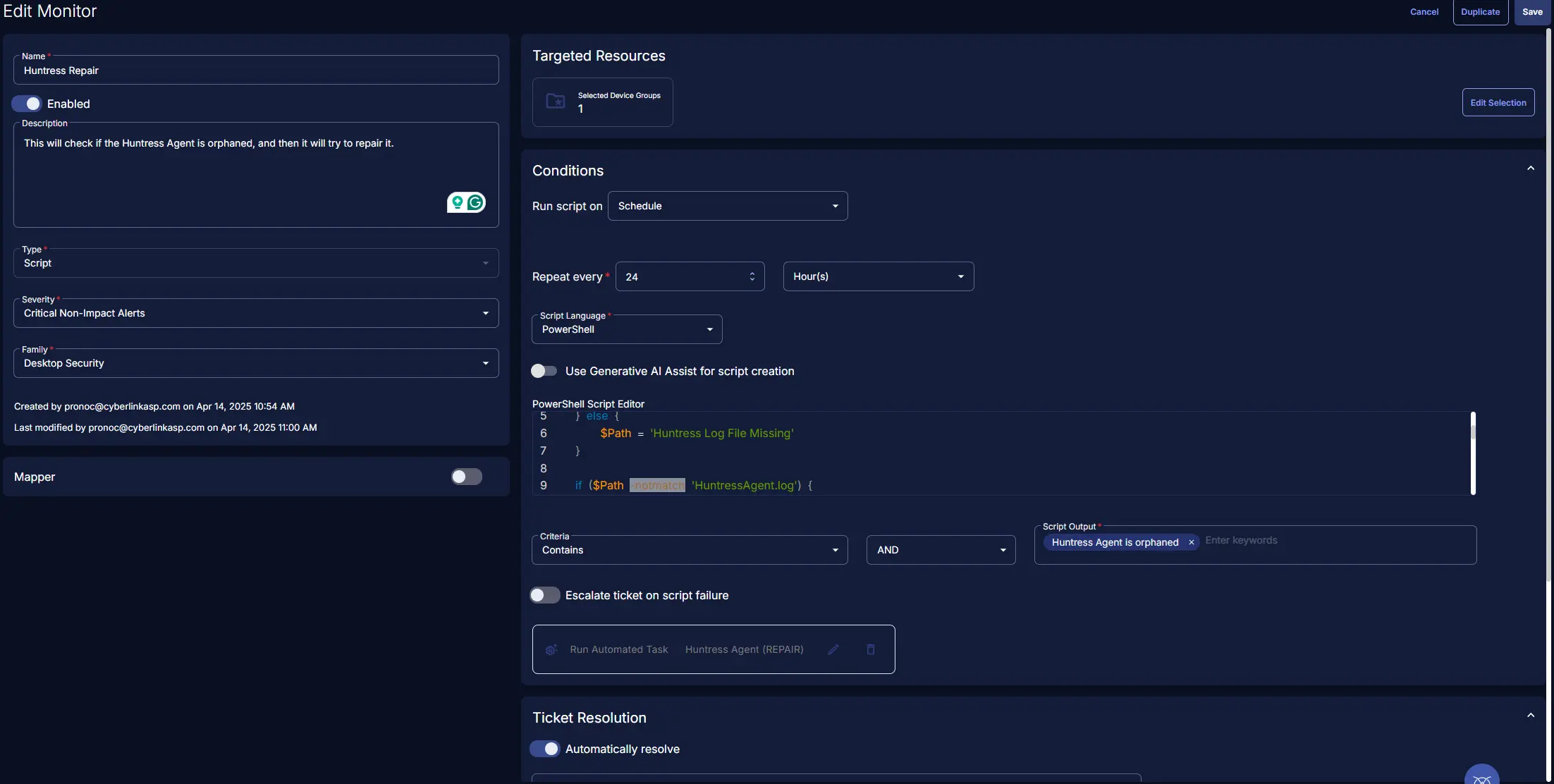Collapse the Ticket Resolution section
Screen dimensions: 1554x784
pos(1531,716)
